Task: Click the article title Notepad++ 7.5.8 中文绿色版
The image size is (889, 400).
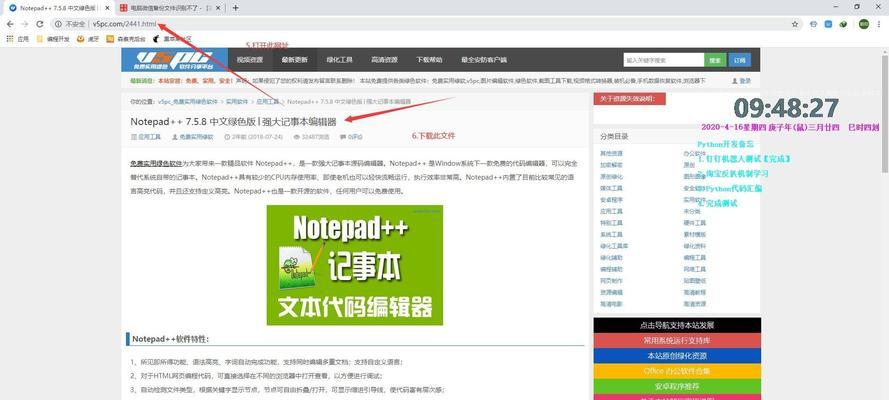Action: point(233,121)
